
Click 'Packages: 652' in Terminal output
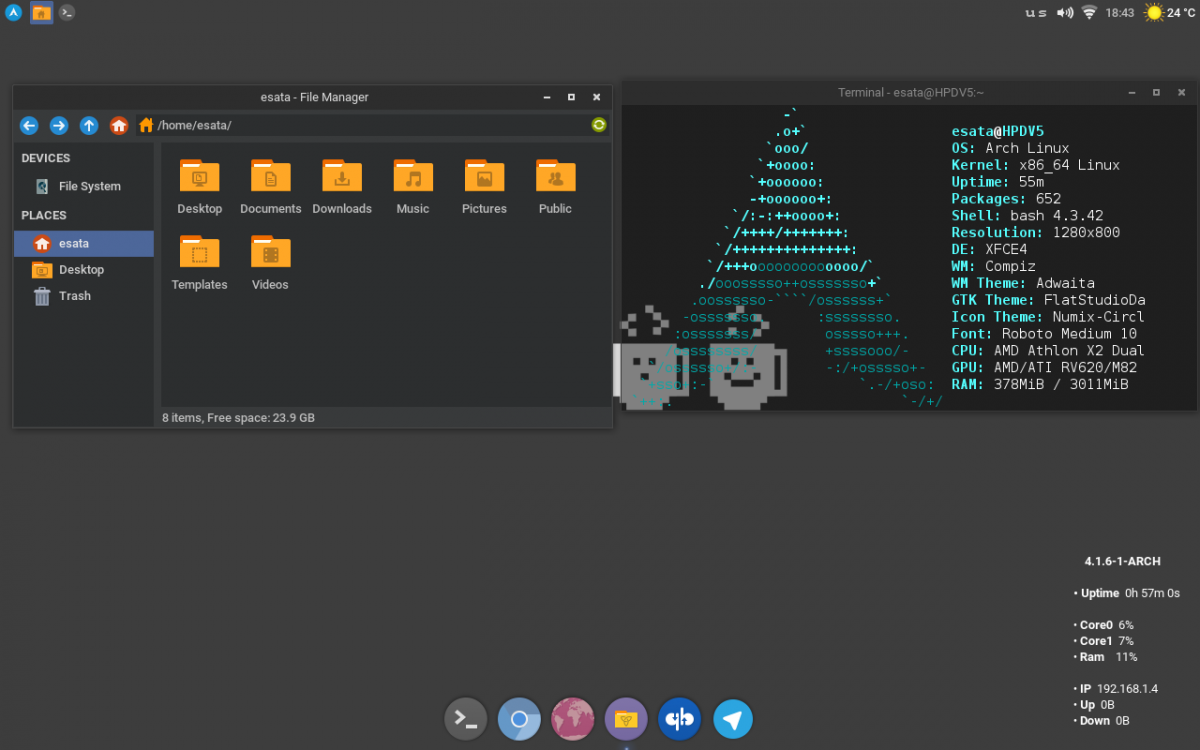tap(1006, 199)
